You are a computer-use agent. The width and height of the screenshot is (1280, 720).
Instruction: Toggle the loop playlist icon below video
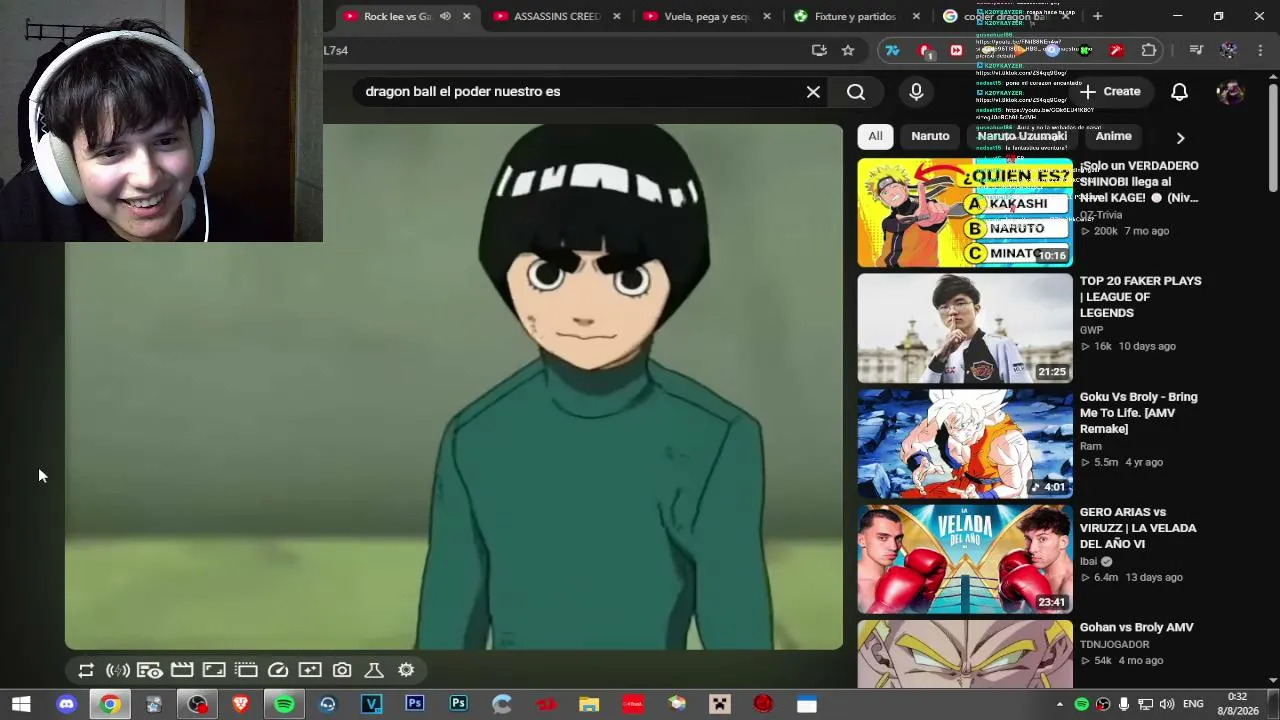(x=86, y=670)
